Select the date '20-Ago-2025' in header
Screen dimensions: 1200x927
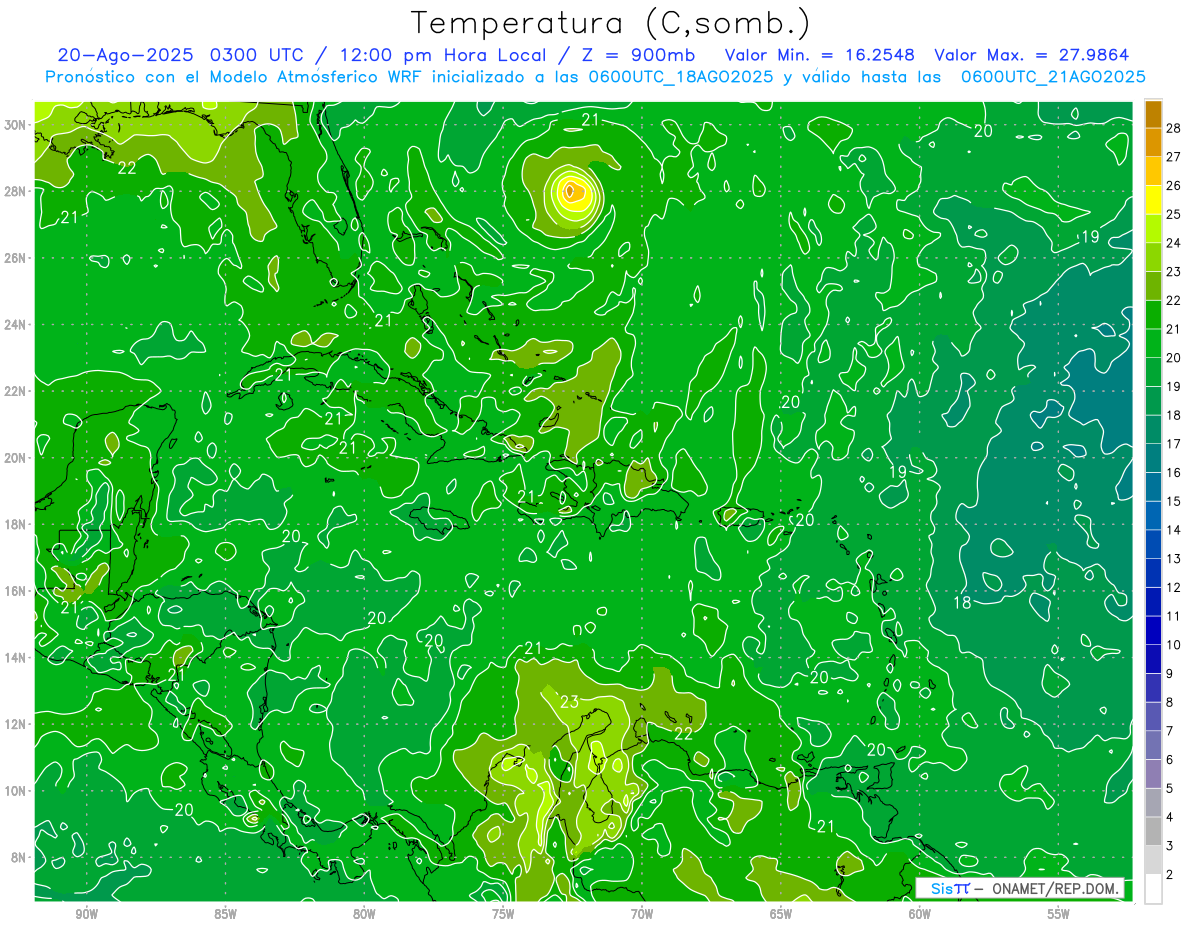(125, 55)
